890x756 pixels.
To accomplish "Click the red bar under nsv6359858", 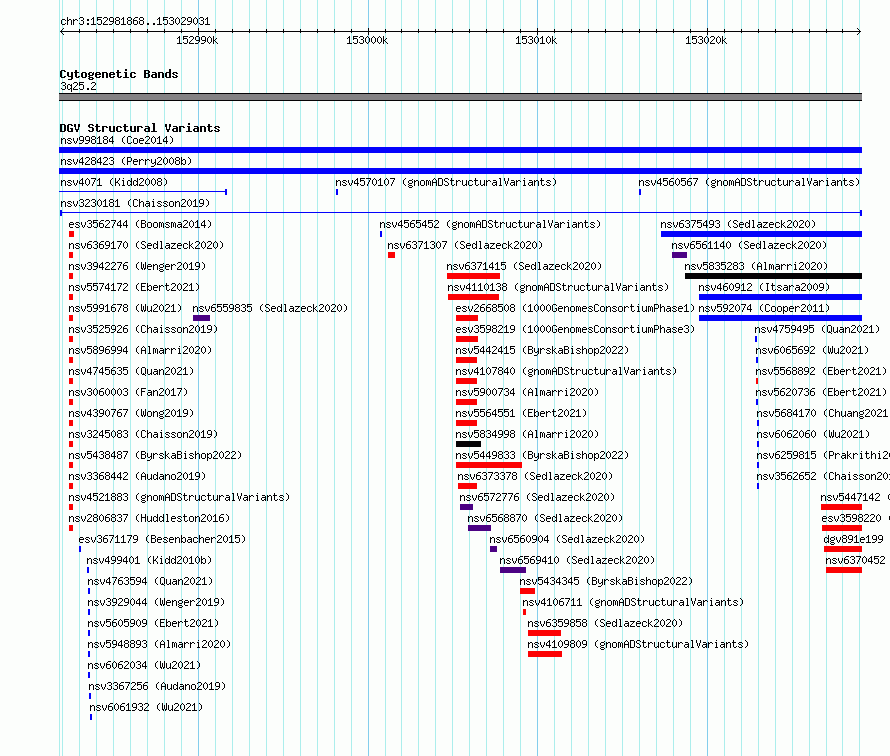I will [x=544, y=633].
